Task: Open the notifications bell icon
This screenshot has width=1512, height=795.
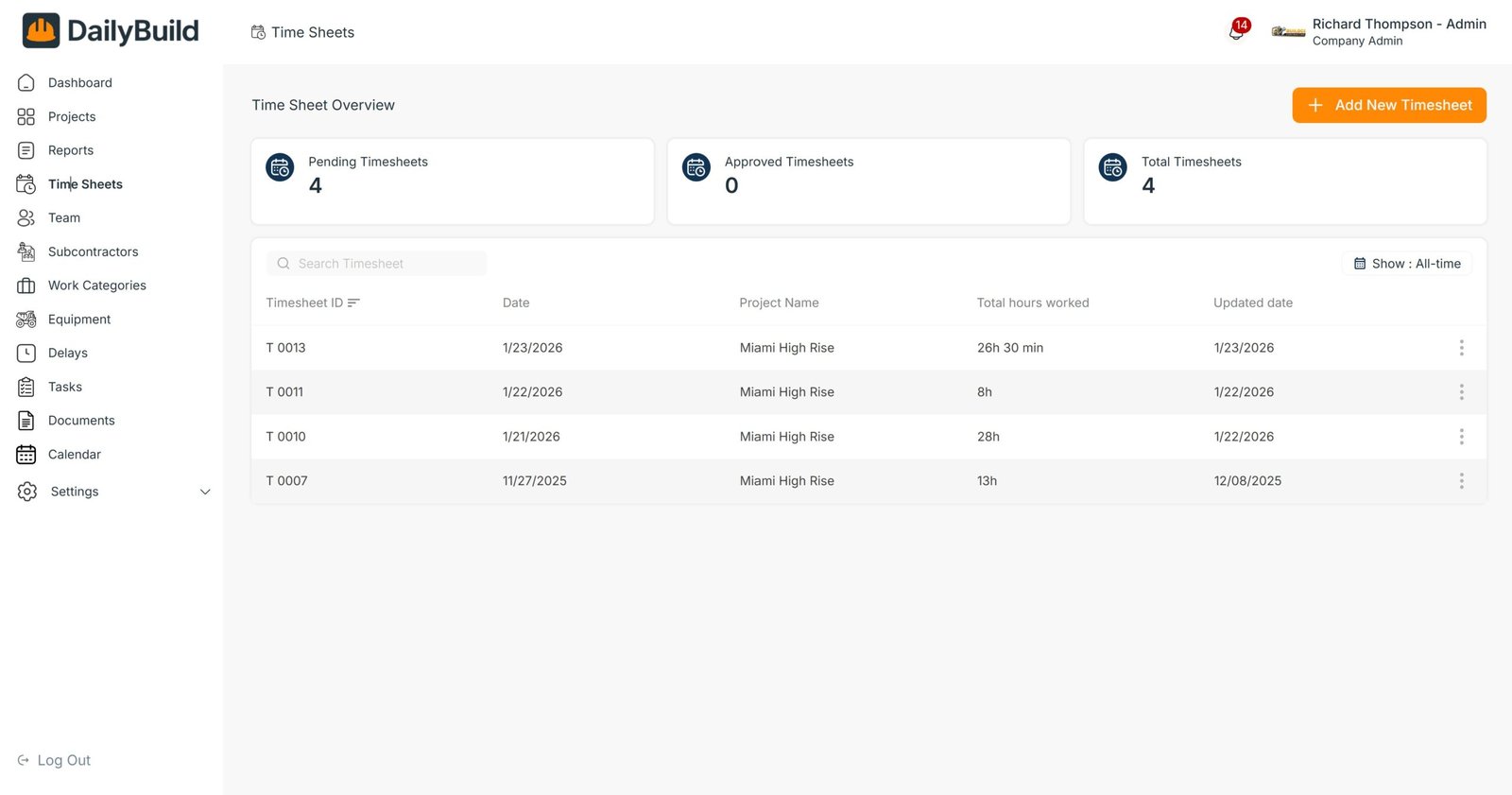Action: (x=1236, y=32)
